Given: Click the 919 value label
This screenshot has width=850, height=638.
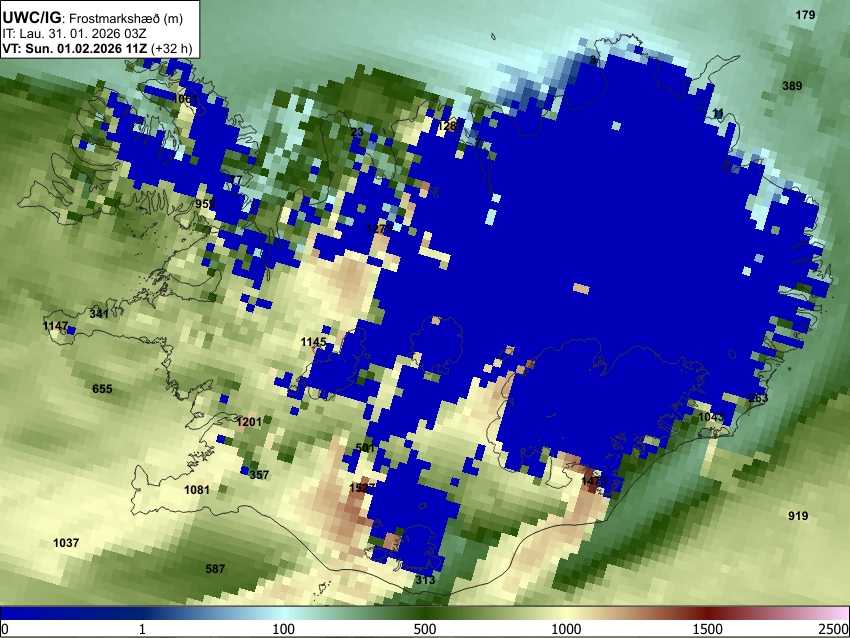Looking at the screenshot, I should (x=798, y=516).
